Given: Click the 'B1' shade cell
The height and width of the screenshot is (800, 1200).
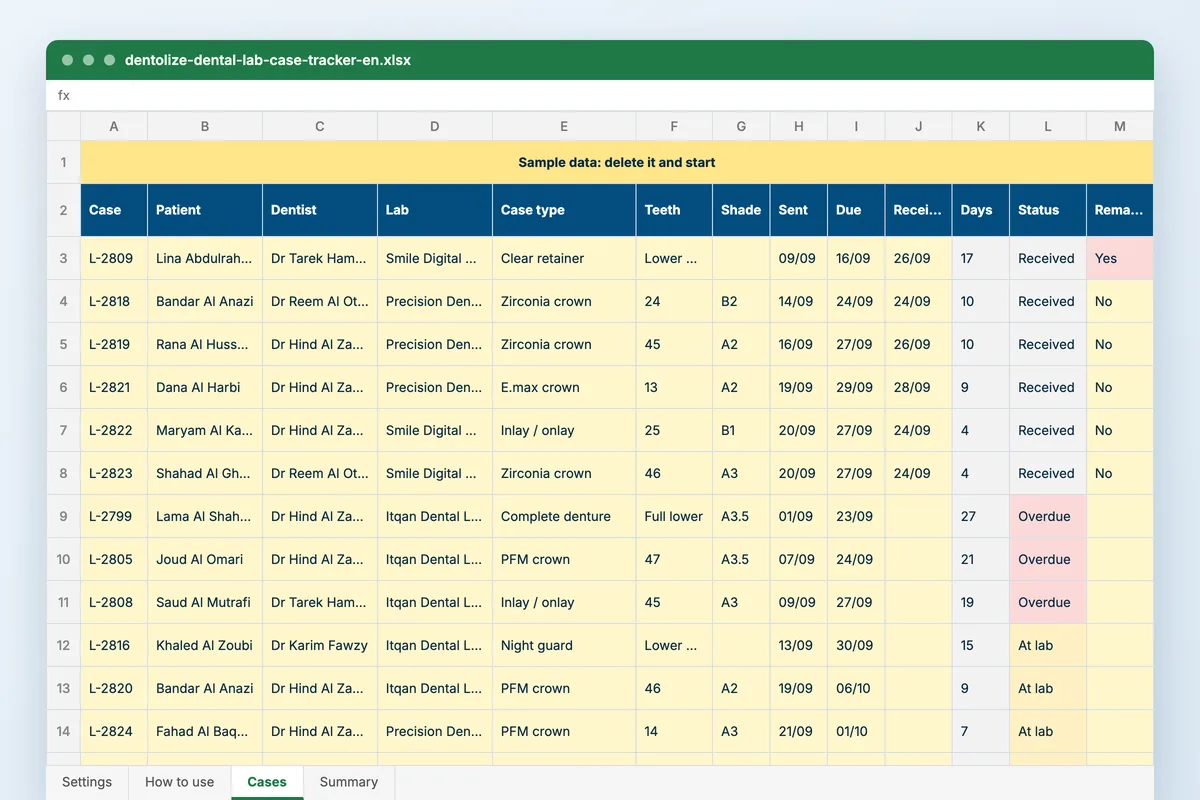Looking at the screenshot, I should pos(741,430).
